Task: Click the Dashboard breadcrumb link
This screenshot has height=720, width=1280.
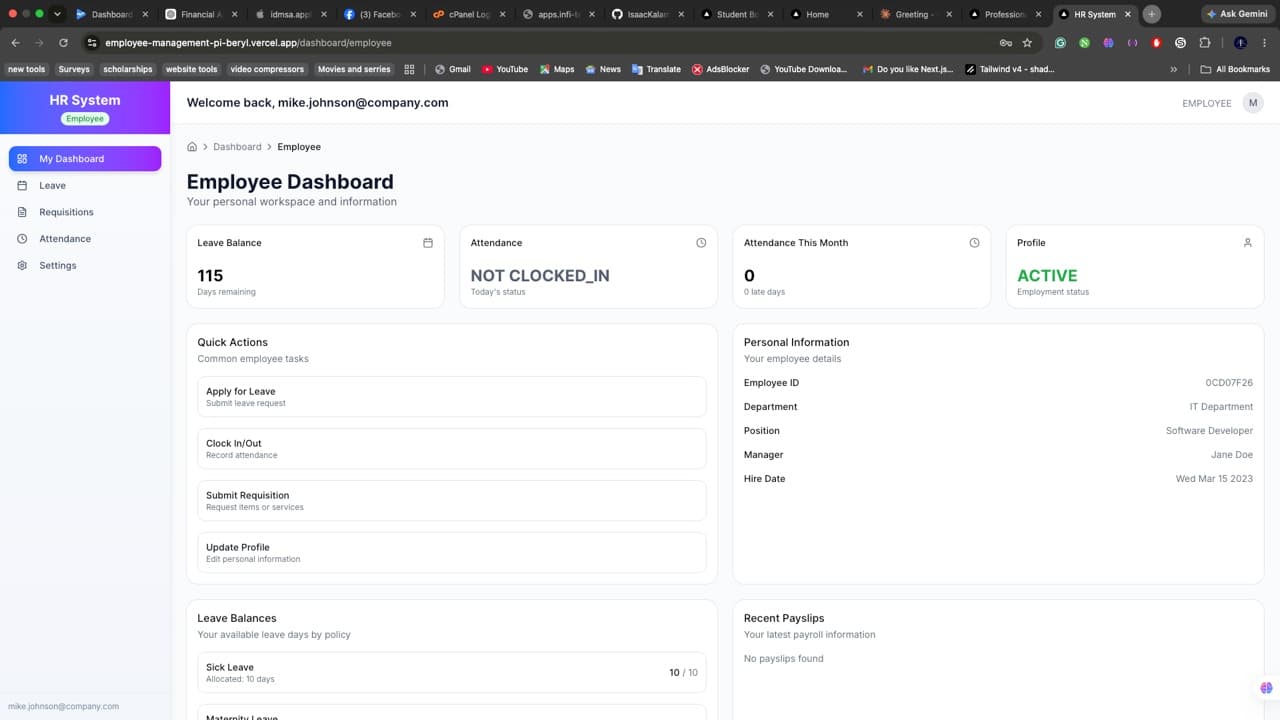Action: [x=237, y=147]
